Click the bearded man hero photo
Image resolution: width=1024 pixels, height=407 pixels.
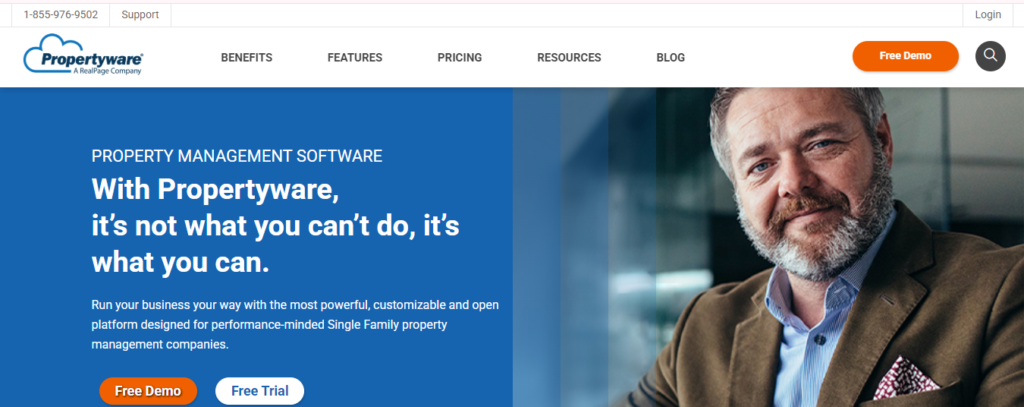(768, 247)
